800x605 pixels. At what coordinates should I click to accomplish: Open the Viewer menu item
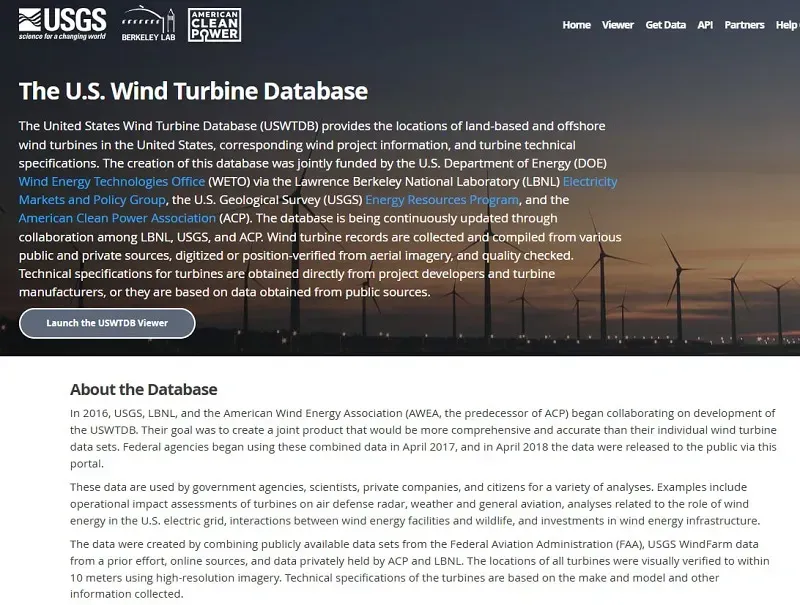(617, 24)
